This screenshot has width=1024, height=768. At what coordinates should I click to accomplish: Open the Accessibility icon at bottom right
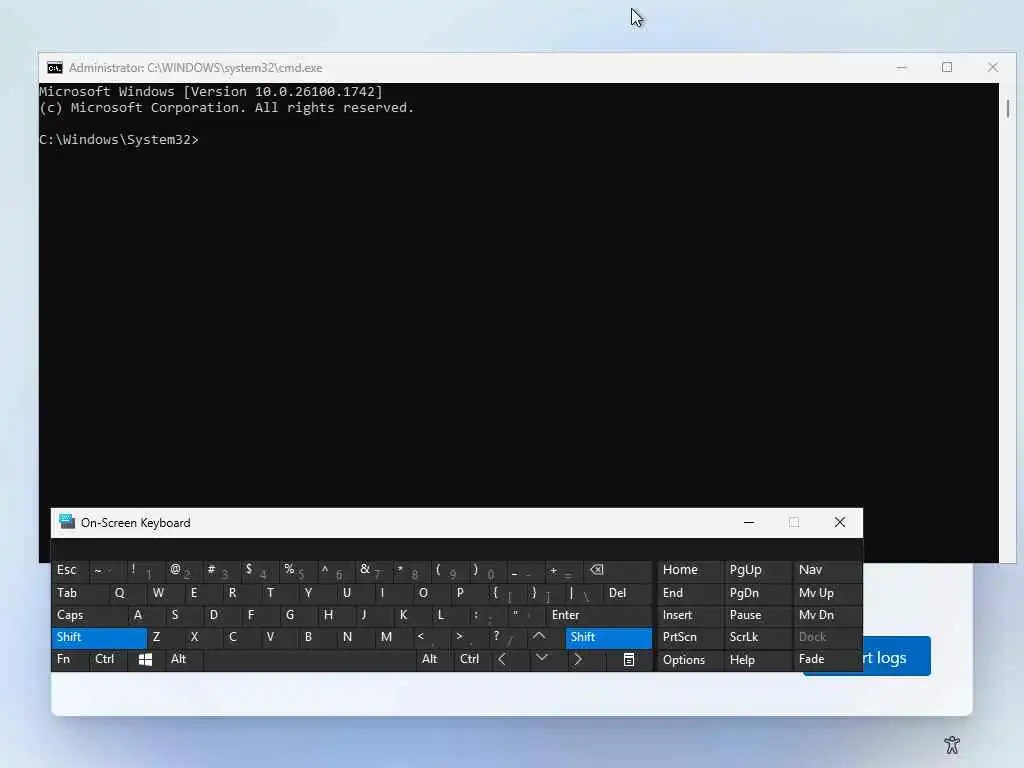pos(952,744)
